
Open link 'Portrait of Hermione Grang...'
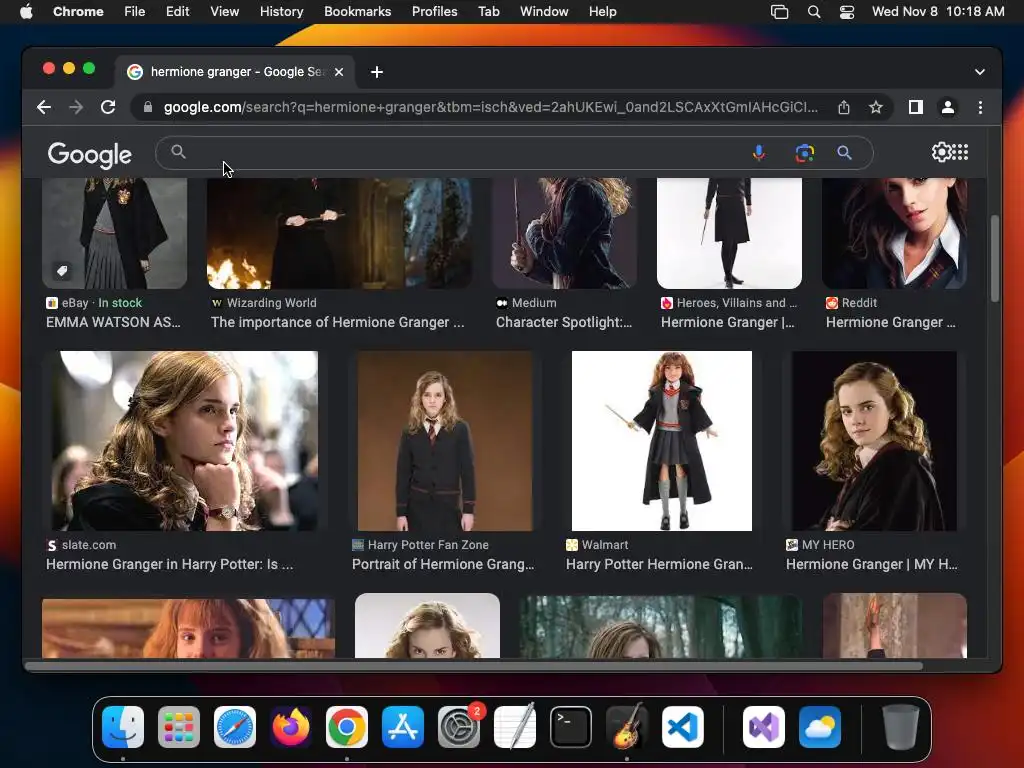click(443, 564)
